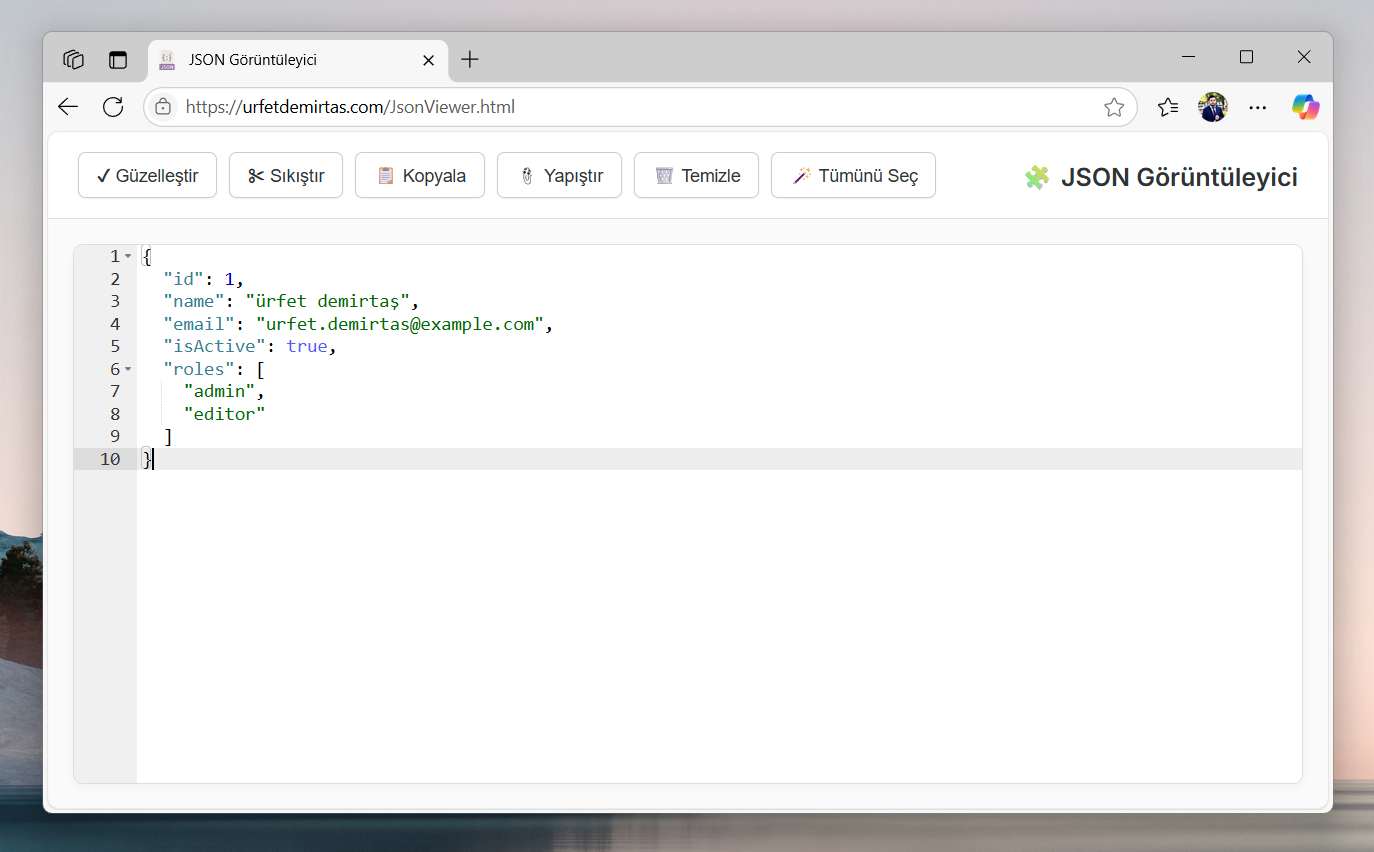Open a new tab with the plus icon
The height and width of the screenshot is (852, 1374).
click(470, 60)
